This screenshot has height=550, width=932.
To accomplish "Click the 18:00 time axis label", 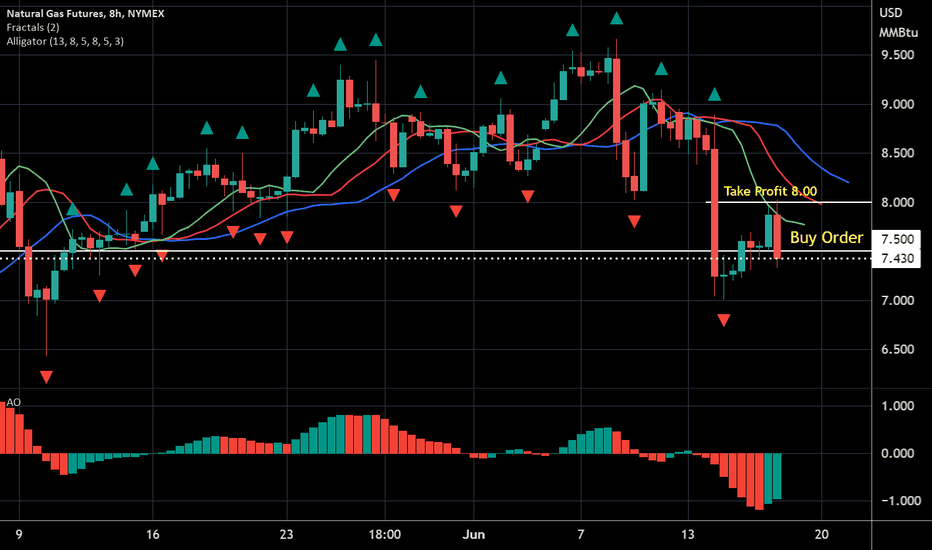I will (385, 535).
